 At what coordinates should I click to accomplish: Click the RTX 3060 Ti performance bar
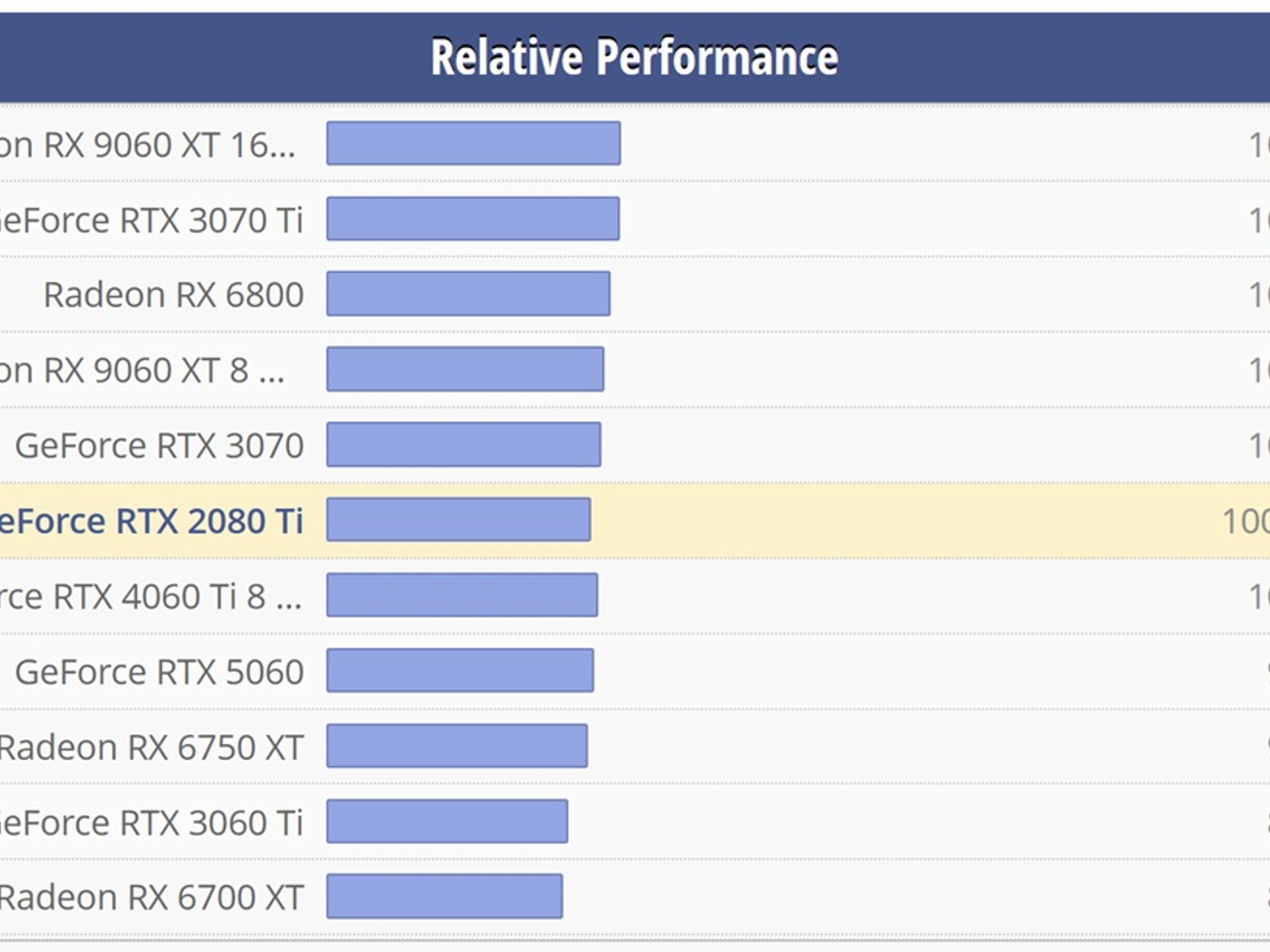point(447,821)
